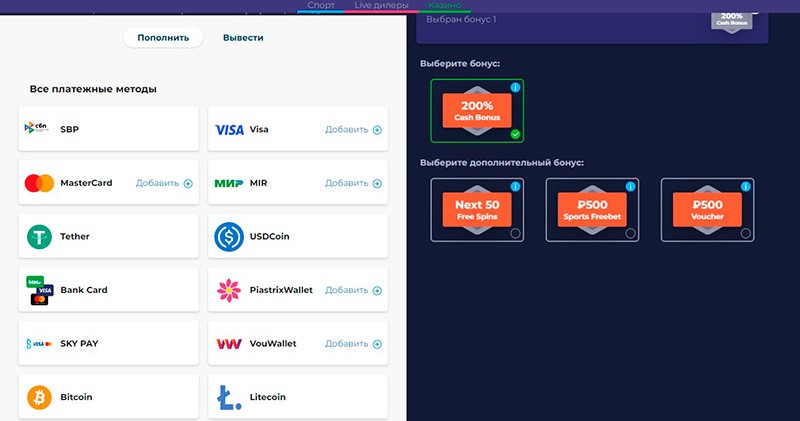Screen dimensions: 800x421
Task: Switch to the Вывести tab
Action: point(243,38)
